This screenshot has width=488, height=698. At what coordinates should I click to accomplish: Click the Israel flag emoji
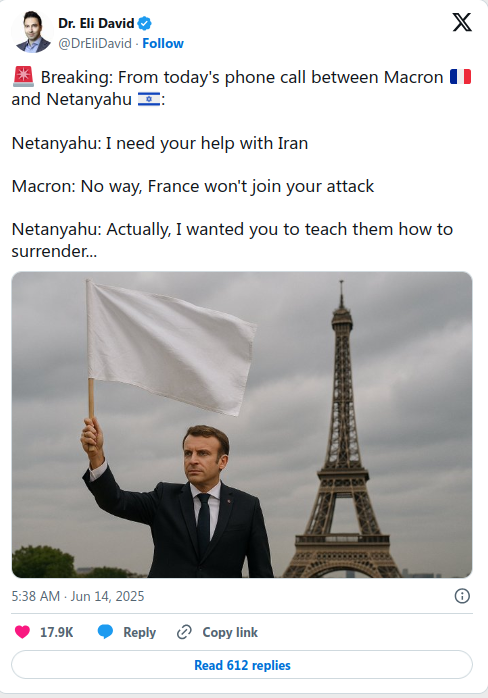click(x=149, y=99)
